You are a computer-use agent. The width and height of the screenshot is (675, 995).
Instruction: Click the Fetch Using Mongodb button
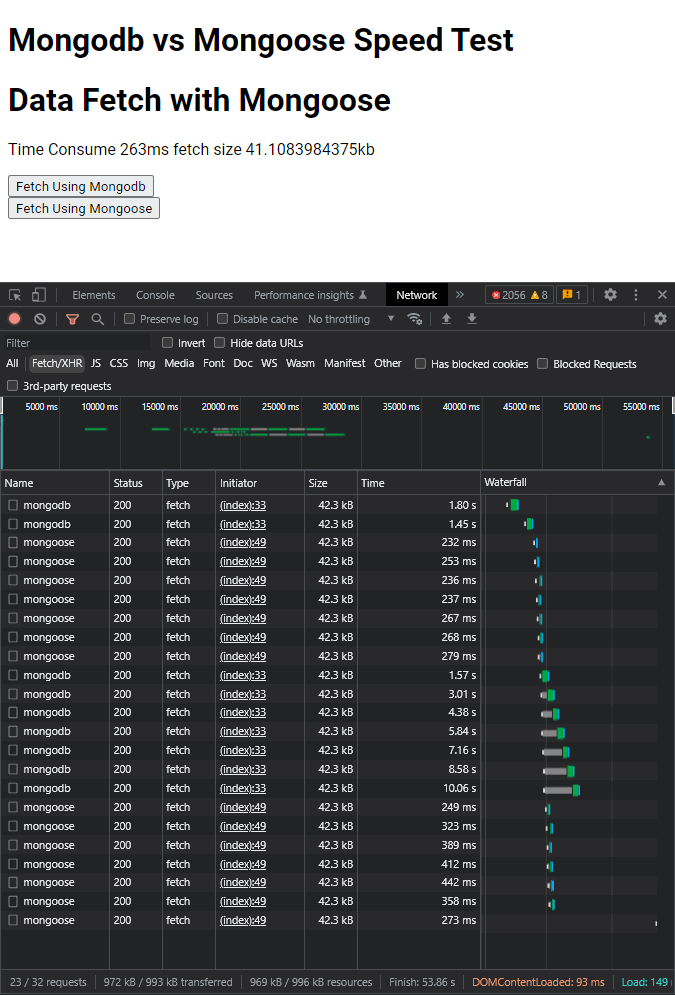[81, 187]
